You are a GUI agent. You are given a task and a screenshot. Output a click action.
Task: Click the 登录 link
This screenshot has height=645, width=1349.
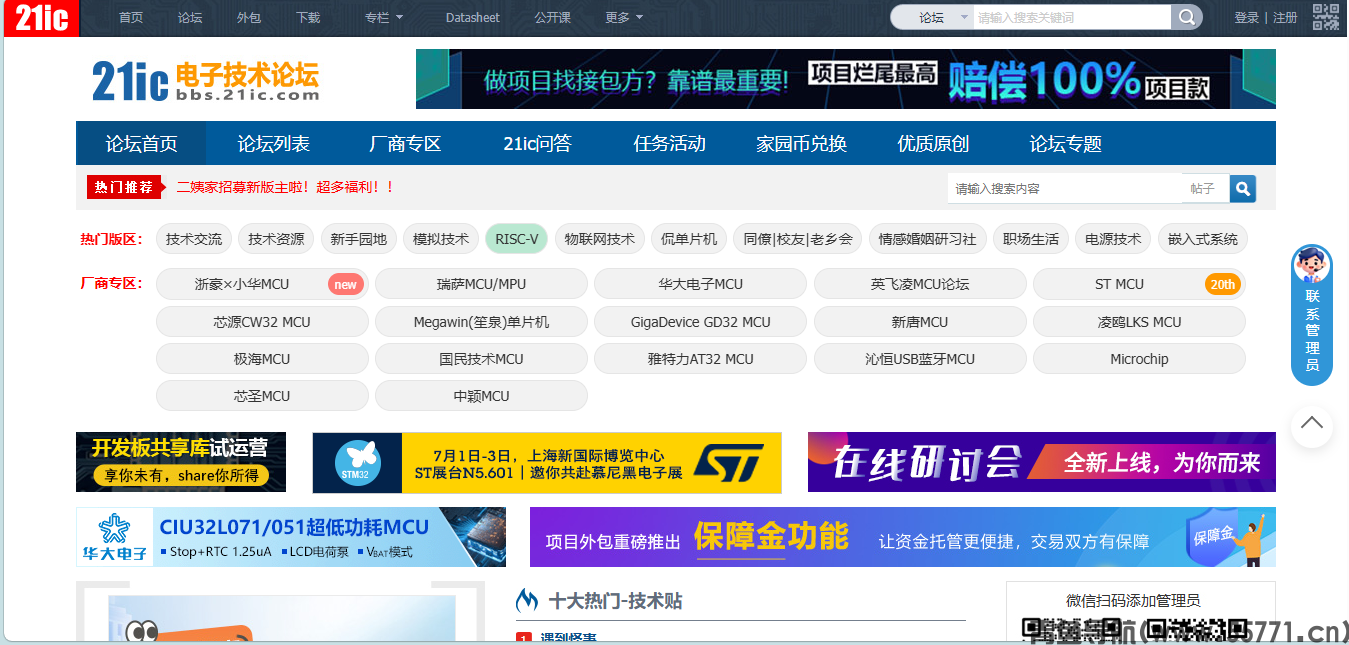tap(1246, 17)
